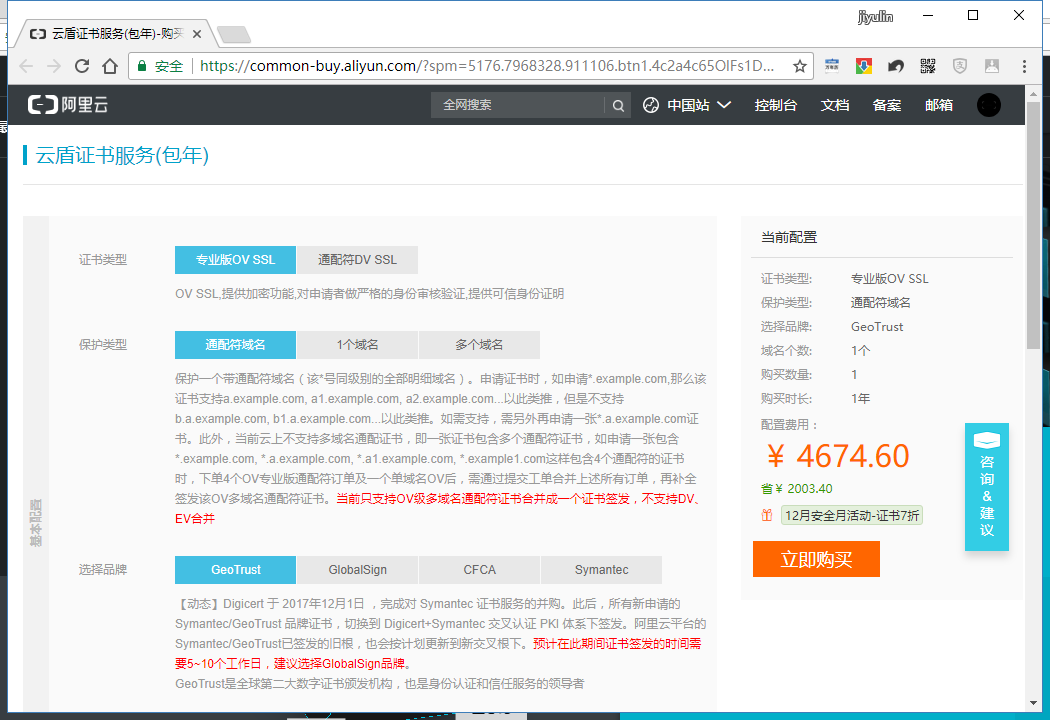Open 邮箱 in top navigation
1050x720 pixels.
939,105
